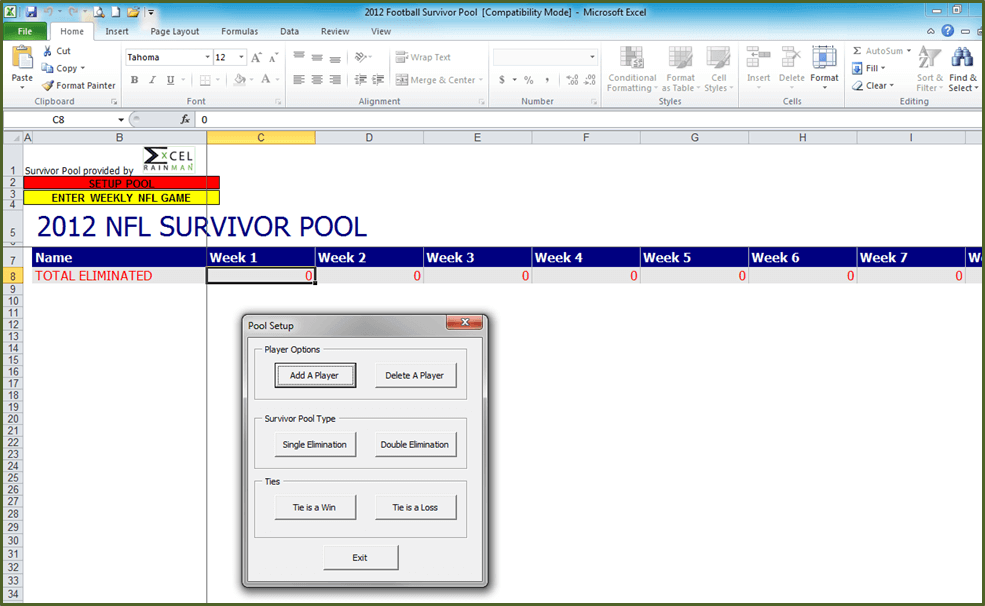Click the Save icon in Quick Access toolbar
The height and width of the screenshot is (606, 985).
coord(31,12)
